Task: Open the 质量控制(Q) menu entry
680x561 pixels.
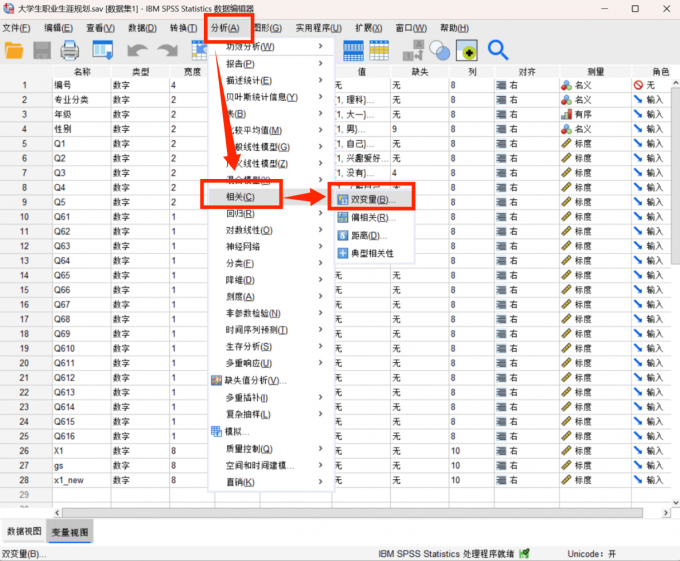Action: 249,449
